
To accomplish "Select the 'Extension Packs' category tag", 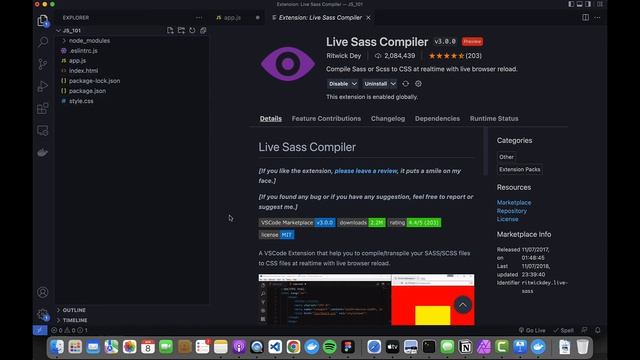I will point(520,169).
